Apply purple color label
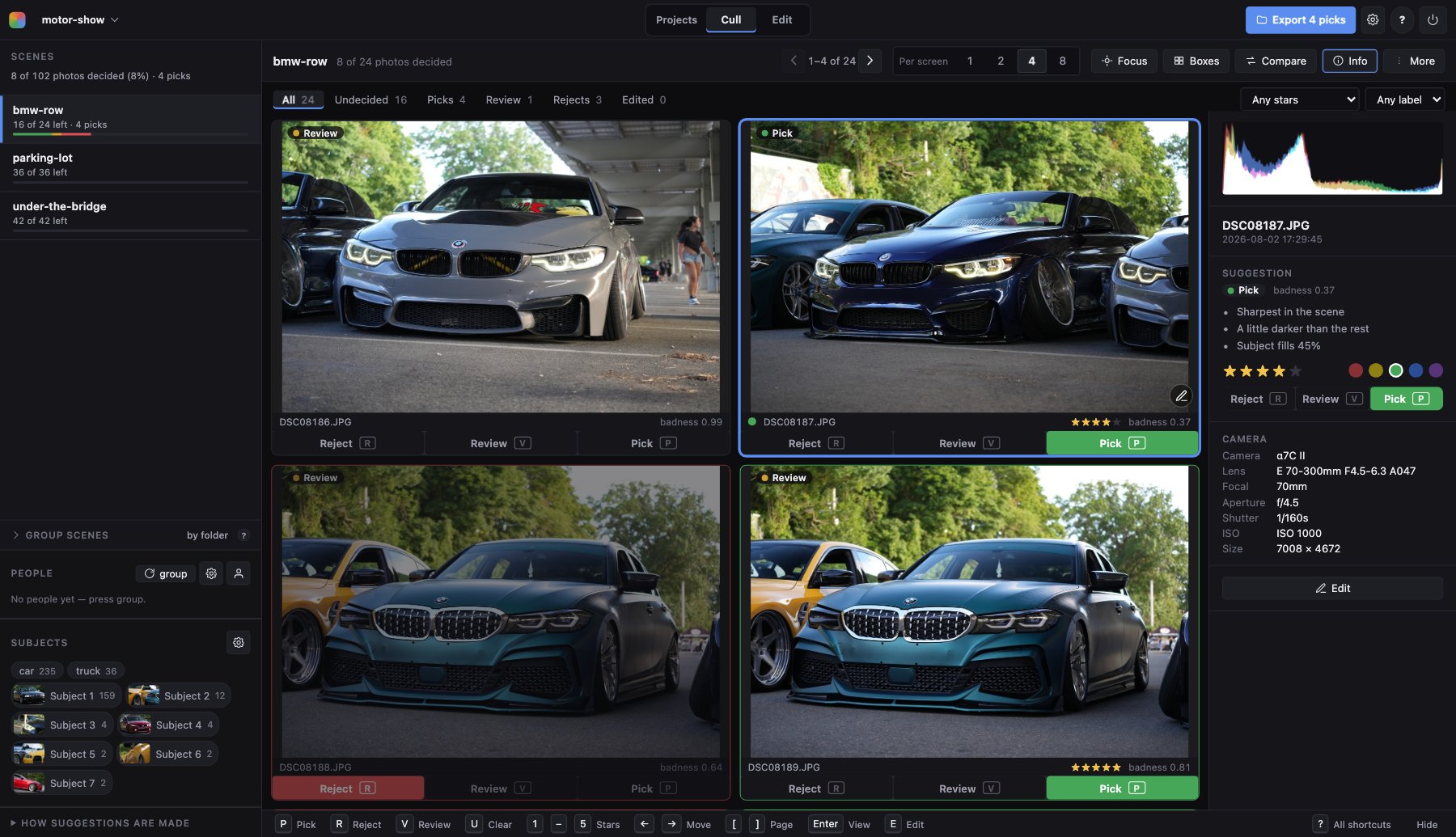The height and width of the screenshot is (837, 1456). coord(1436,370)
